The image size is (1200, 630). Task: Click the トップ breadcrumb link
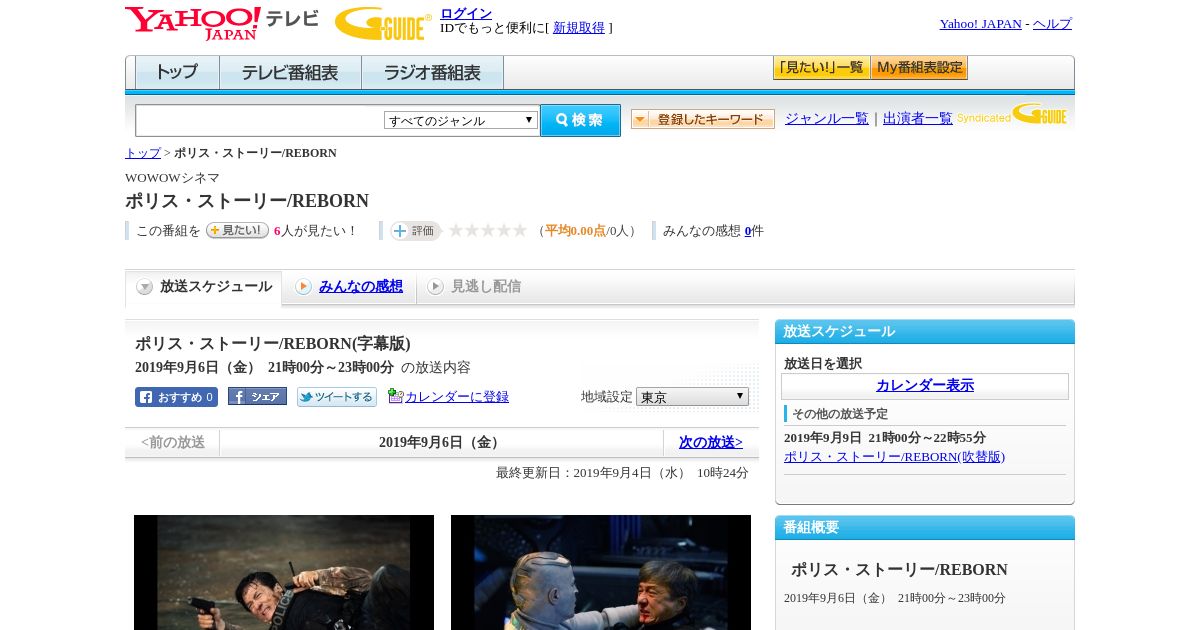coord(143,153)
